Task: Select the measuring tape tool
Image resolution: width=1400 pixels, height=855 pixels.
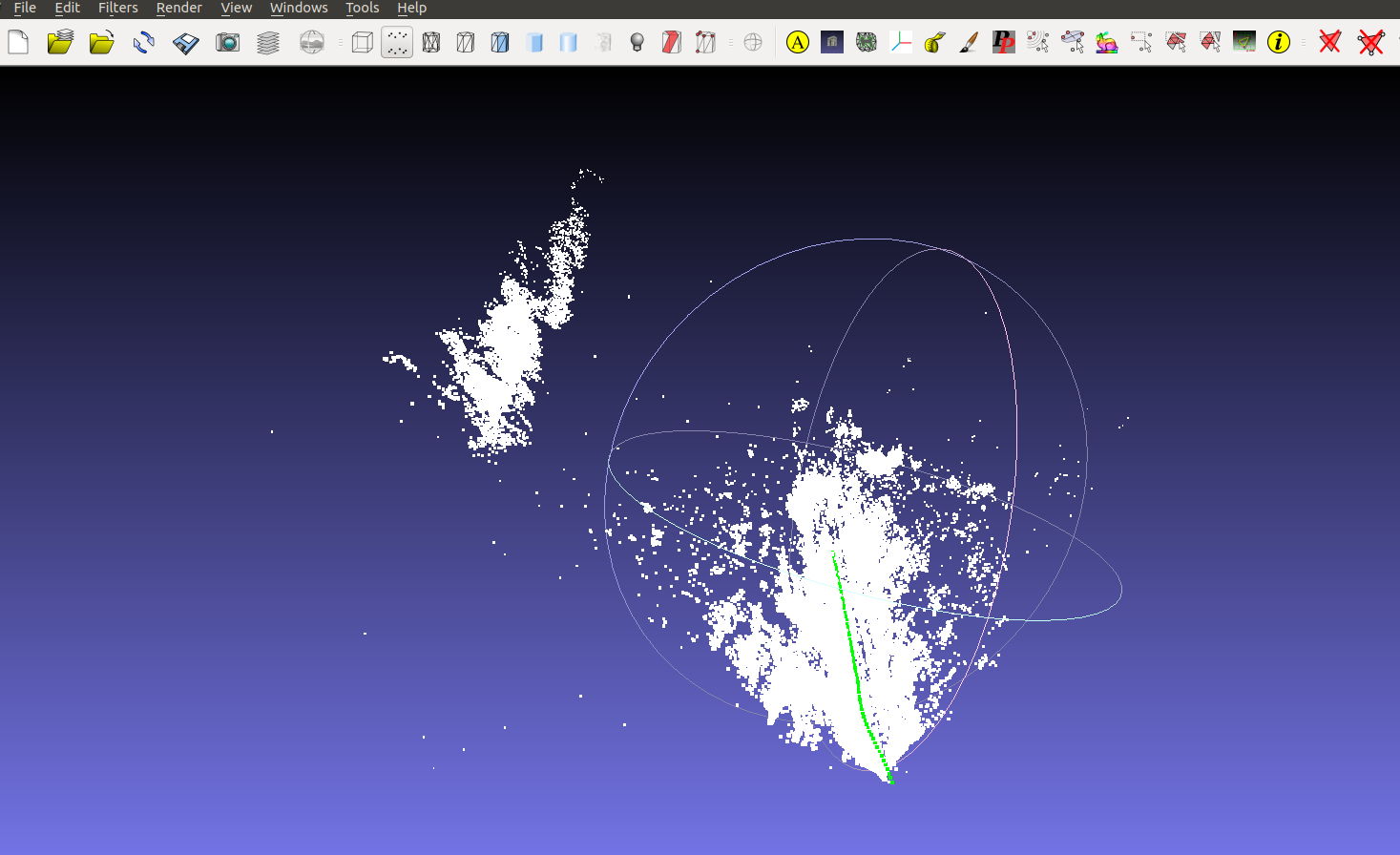Action: pyautogui.click(x=933, y=42)
